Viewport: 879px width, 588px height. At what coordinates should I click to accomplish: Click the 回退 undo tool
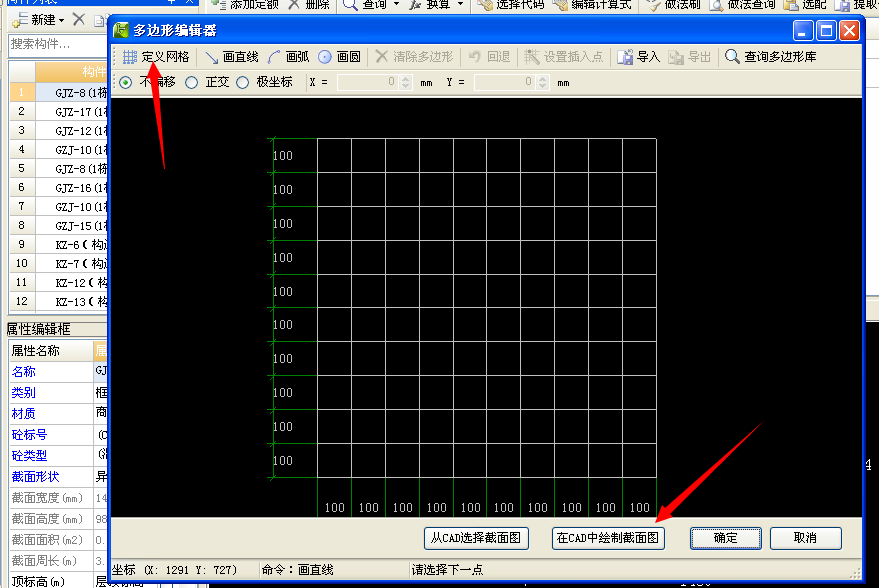point(489,57)
